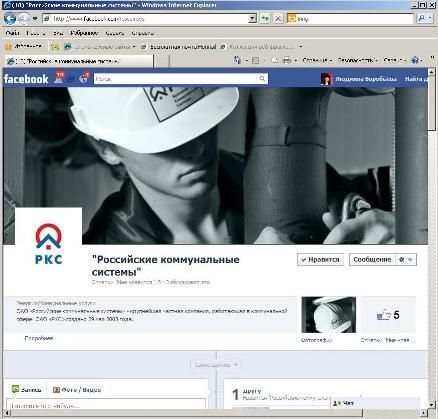Open the address bar history dropdown arrow
Screen dimensions: 438x419
tap(253, 19)
